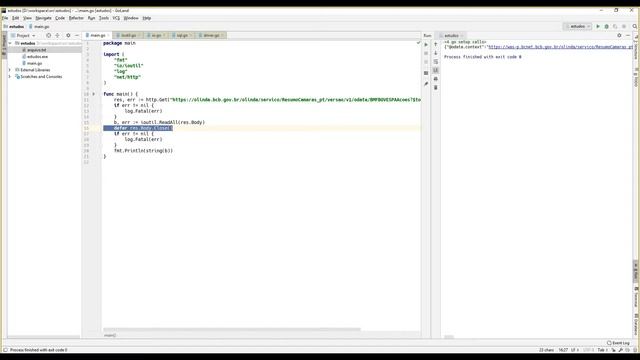Open the View menu
Image resolution: width=640 pixels, height=360 pixels.
point(27,18)
